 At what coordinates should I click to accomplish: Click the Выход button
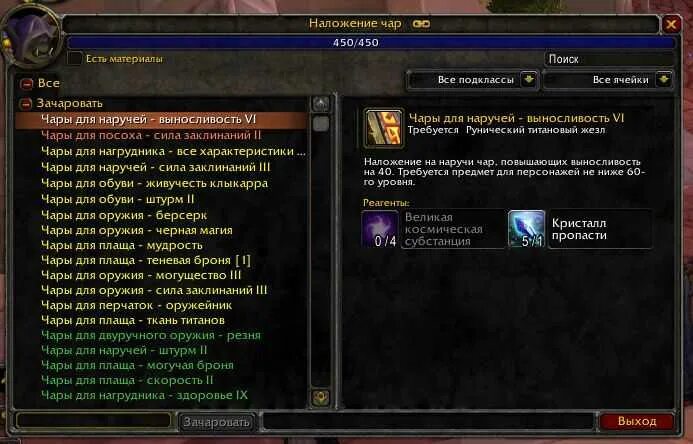[x=637, y=421]
